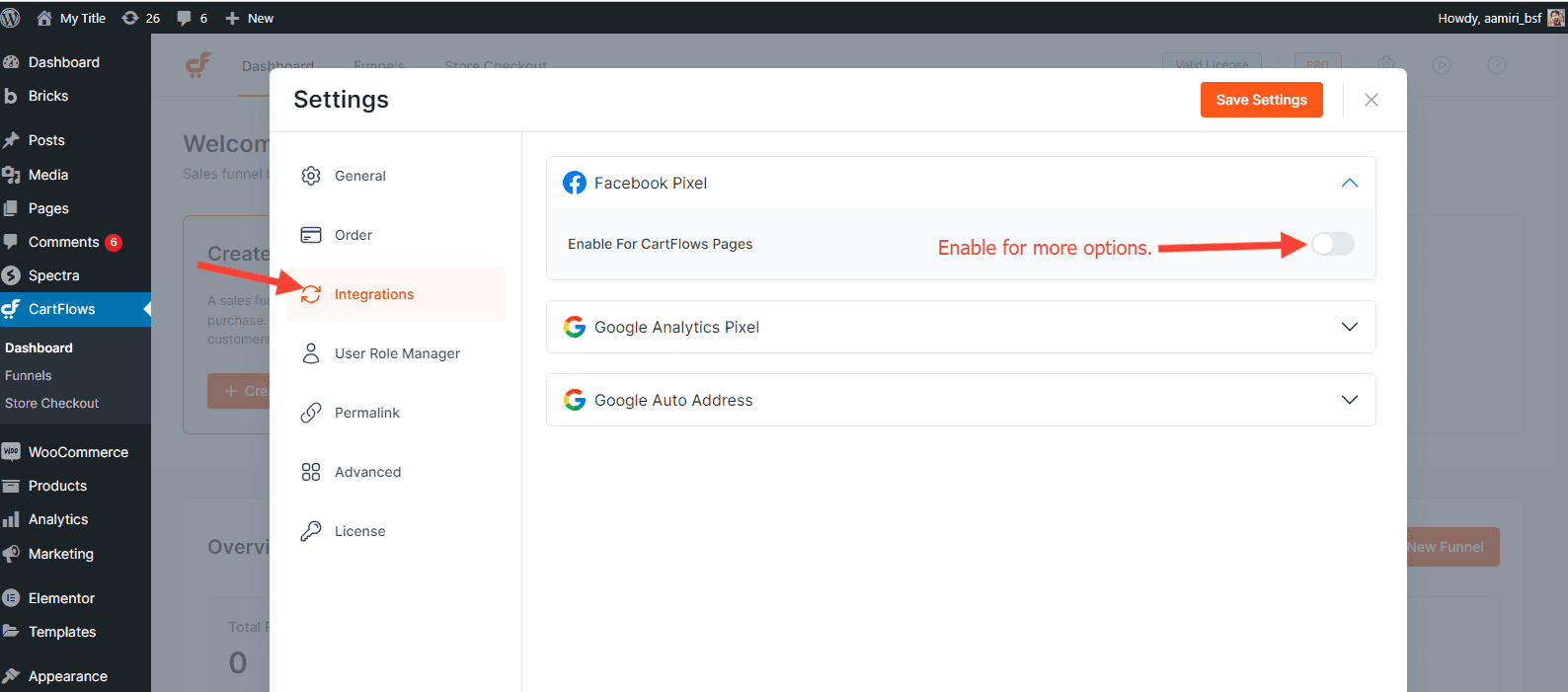Image resolution: width=1568 pixels, height=692 pixels.
Task: Click the Advanced grid icon
Action: (x=311, y=472)
